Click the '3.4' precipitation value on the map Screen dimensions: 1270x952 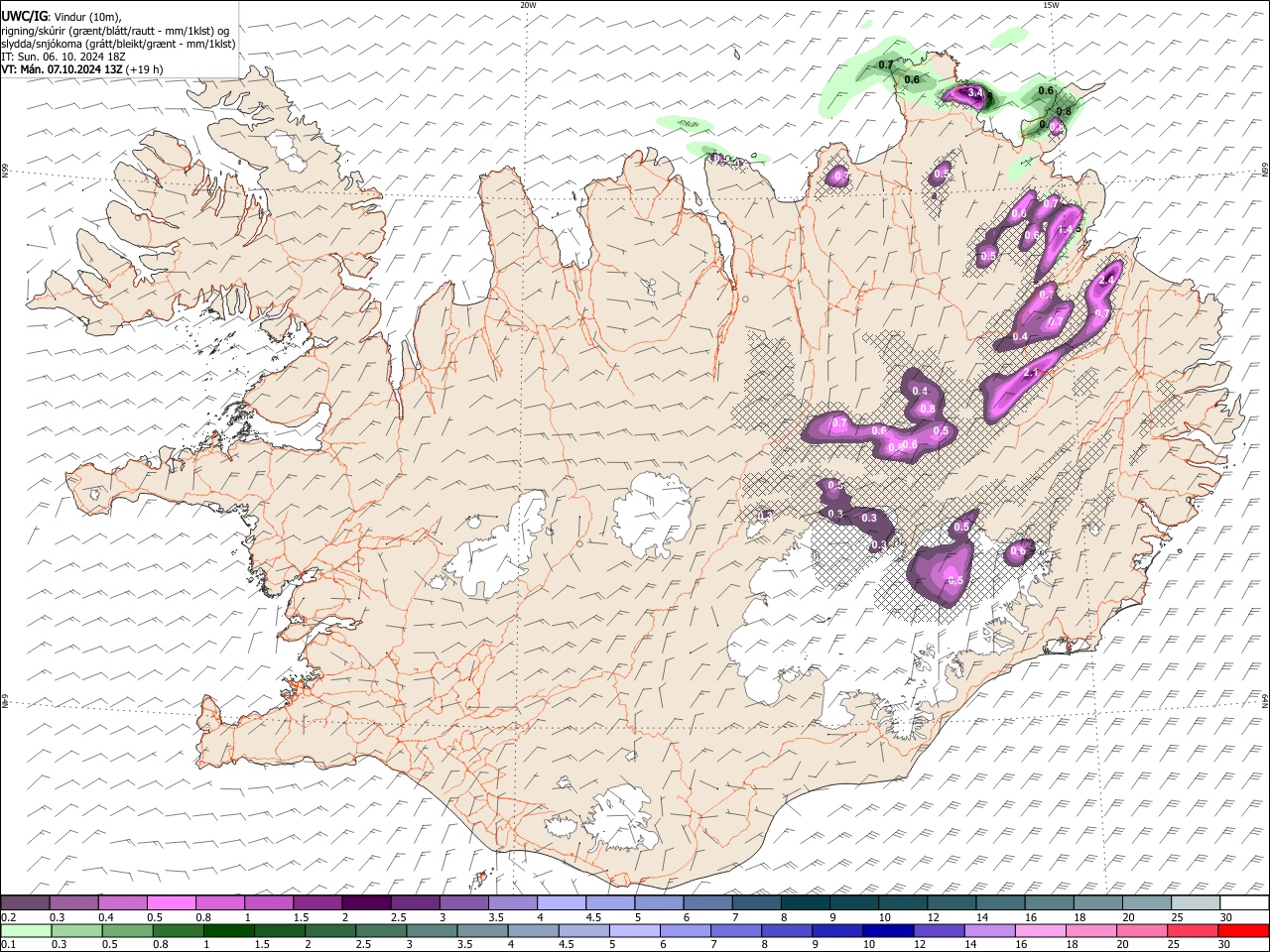click(975, 93)
